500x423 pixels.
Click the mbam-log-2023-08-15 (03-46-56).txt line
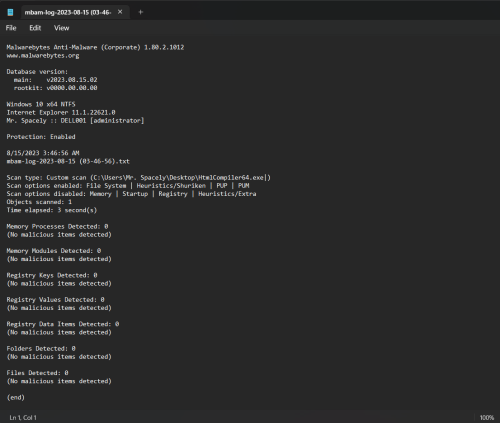68,161
